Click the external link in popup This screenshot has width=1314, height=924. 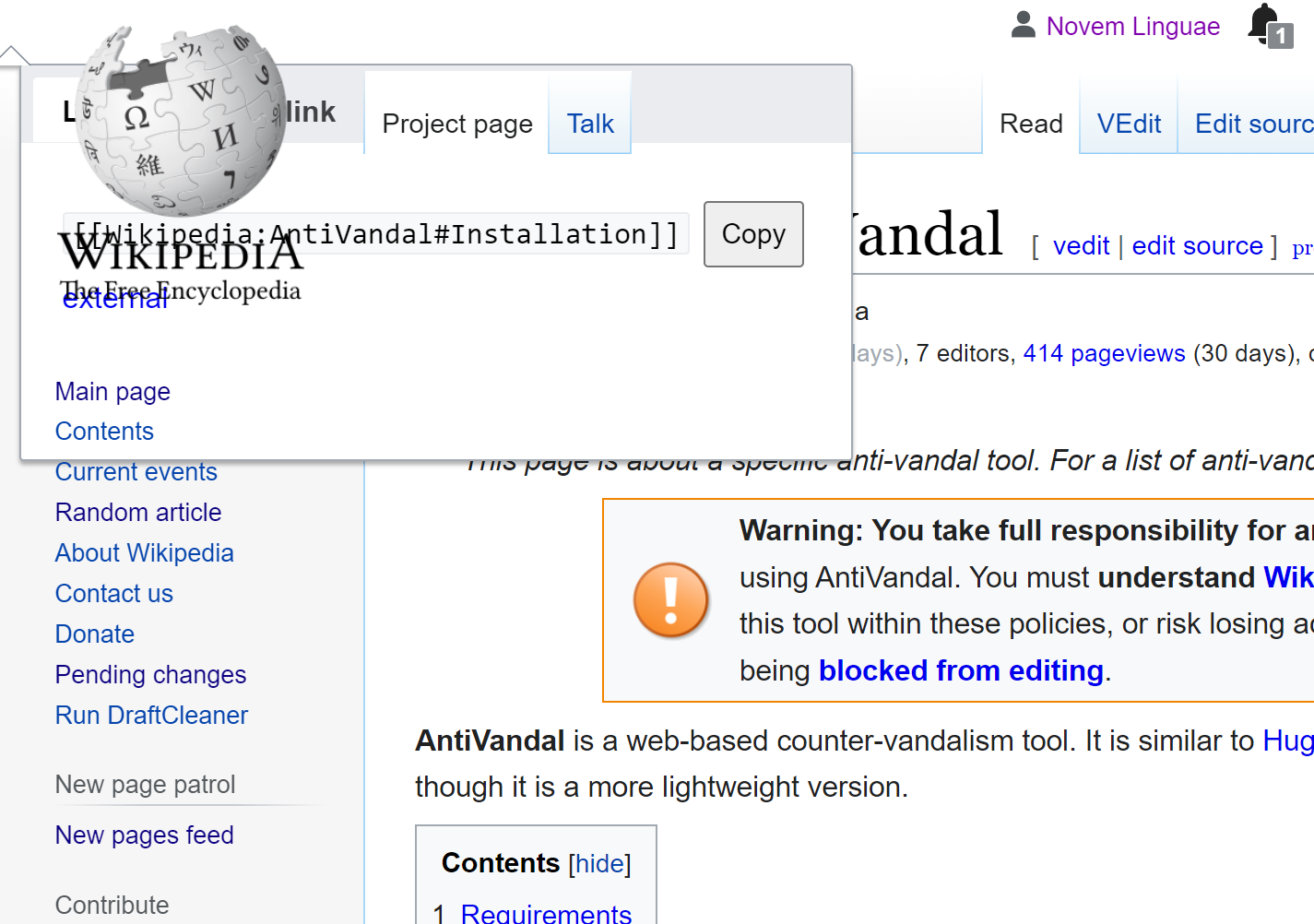pyautogui.click(x=115, y=298)
